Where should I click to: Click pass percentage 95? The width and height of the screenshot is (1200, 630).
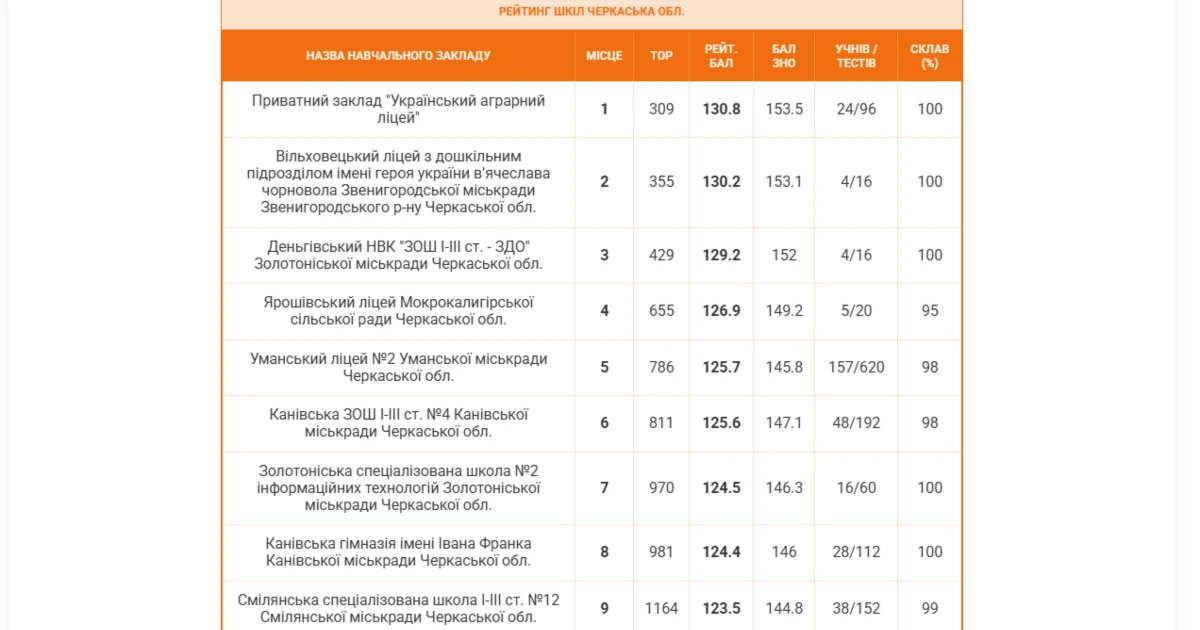coord(930,311)
